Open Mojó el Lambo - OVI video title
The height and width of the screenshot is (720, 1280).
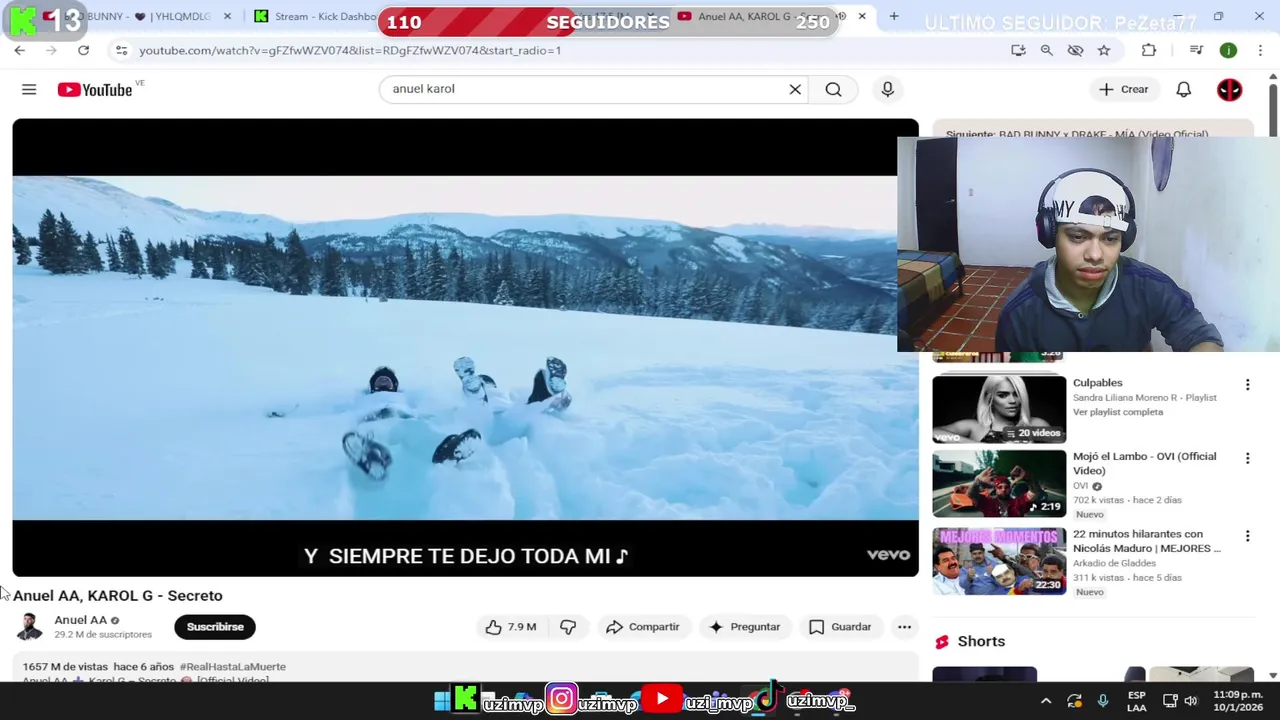[1144, 463]
